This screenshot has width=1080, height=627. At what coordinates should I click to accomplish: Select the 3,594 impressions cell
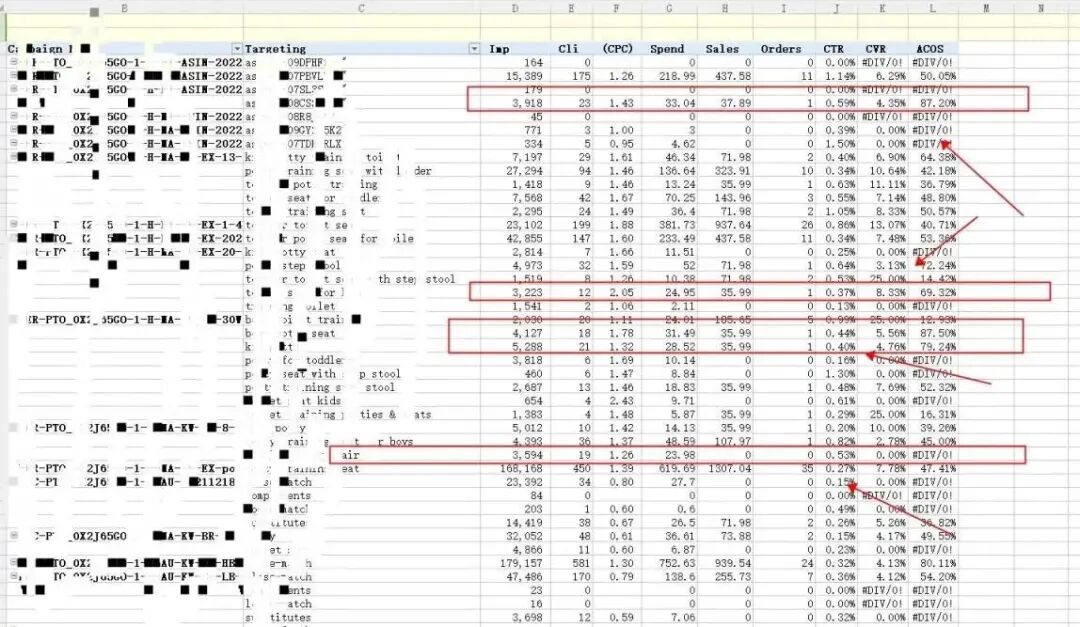coord(528,455)
